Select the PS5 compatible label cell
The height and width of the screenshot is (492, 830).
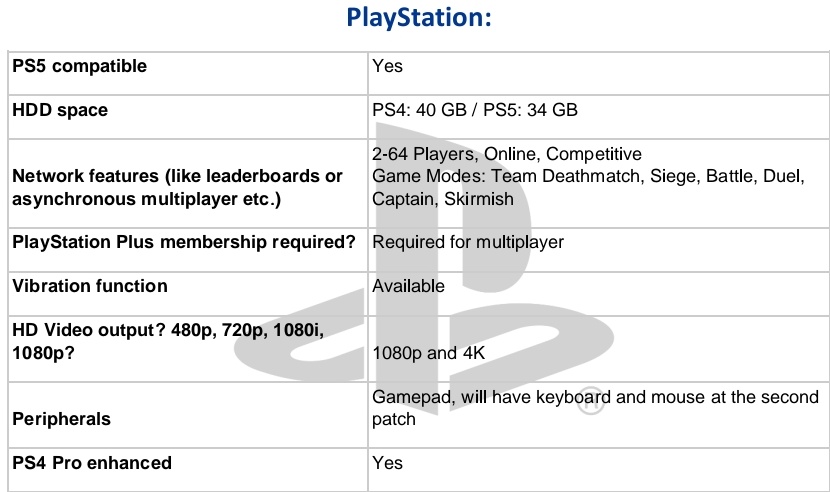coord(80,67)
